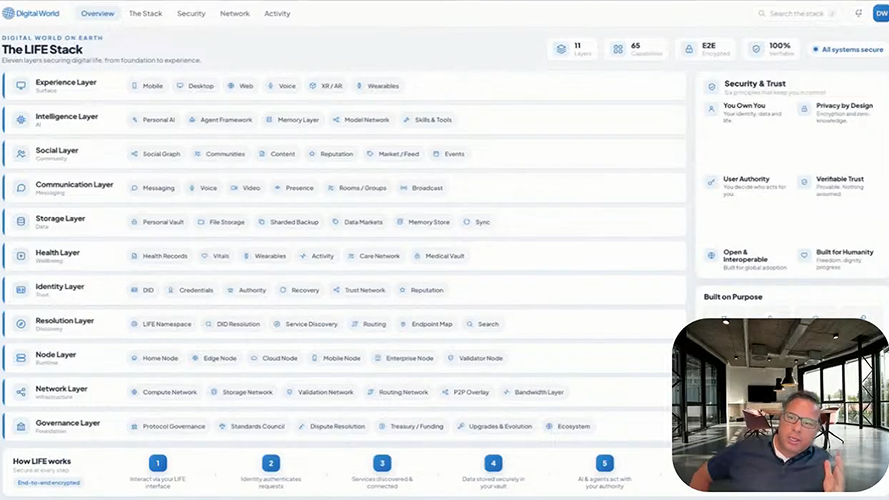The image size is (889, 500).
Task: Focus the Search the stack field
Action: click(x=797, y=13)
